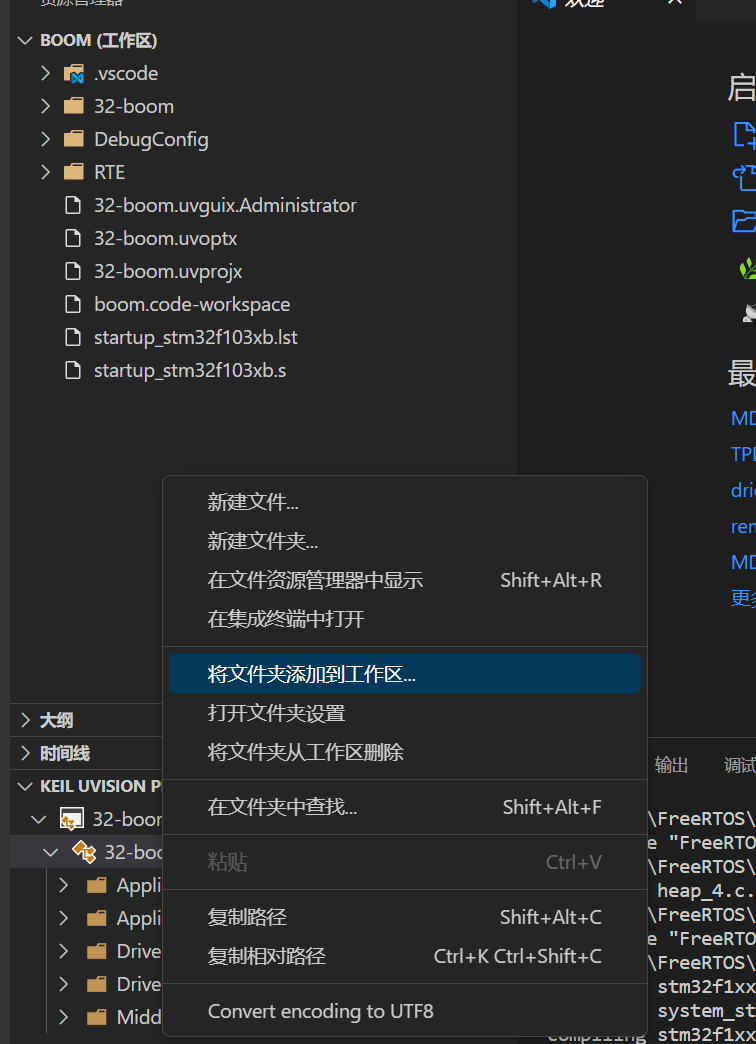The height and width of the screenshot is (1044, 756).
Task: Click file icon of startup_stm32f103xb.lst
Action: 73,338
